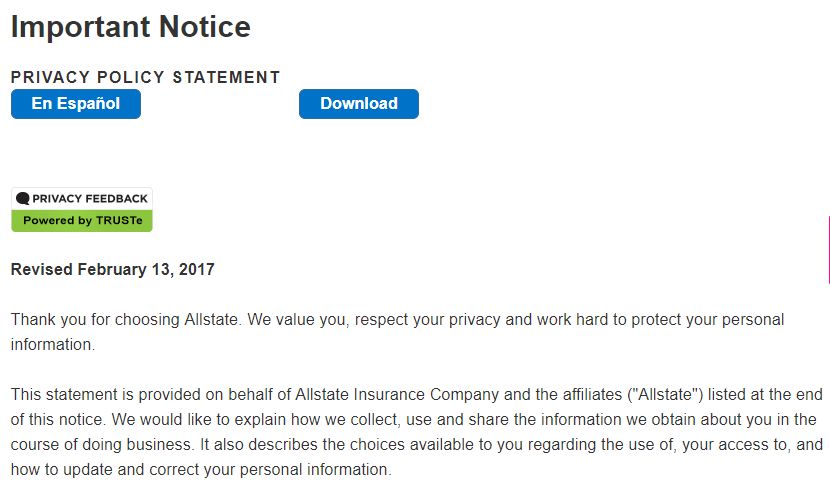Image resolution: width=830 pixels, height=481 pixels.
Task: Click the word TRUSTe in the badge
Action: tap(119, 221)
